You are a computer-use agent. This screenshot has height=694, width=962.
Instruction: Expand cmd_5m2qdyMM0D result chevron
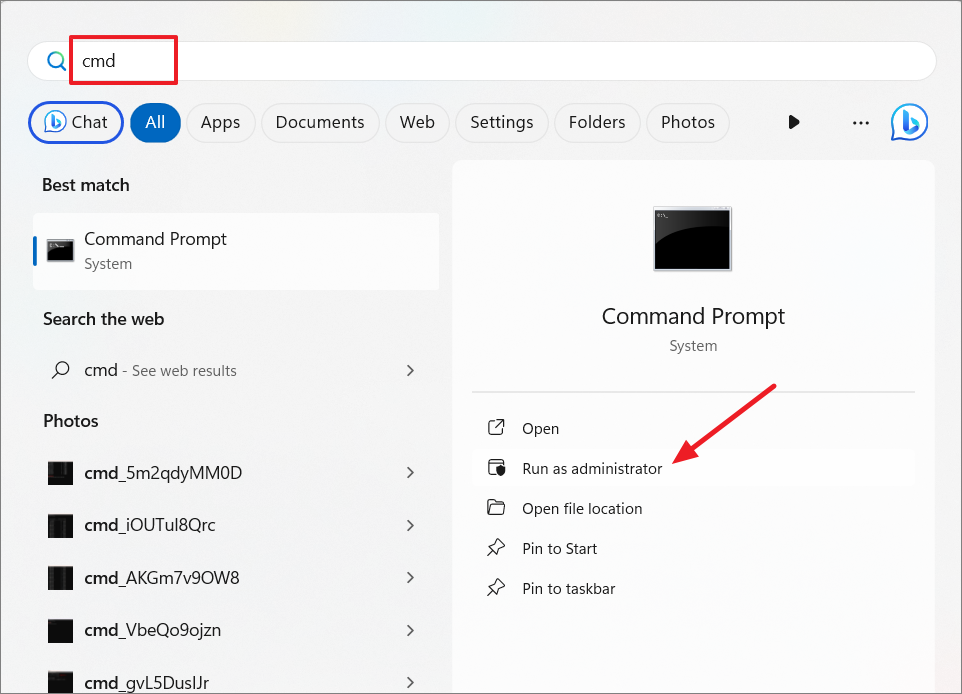pyautogui.click(x=410, y=472)
